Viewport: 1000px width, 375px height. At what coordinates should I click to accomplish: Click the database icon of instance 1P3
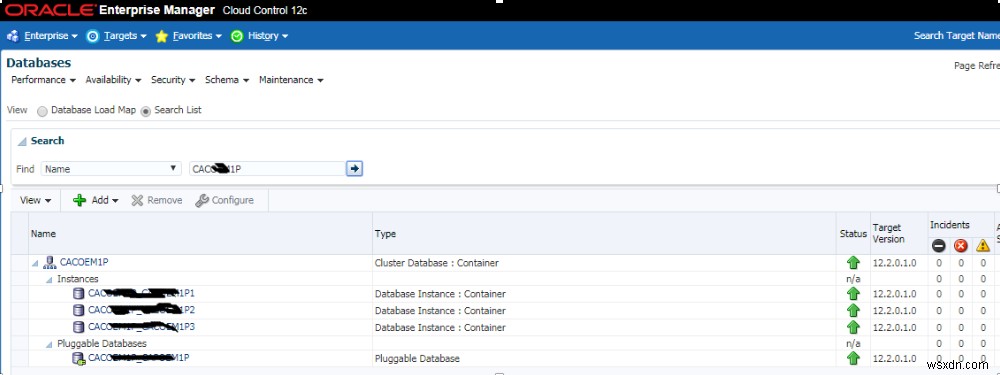tap(78, 327)
